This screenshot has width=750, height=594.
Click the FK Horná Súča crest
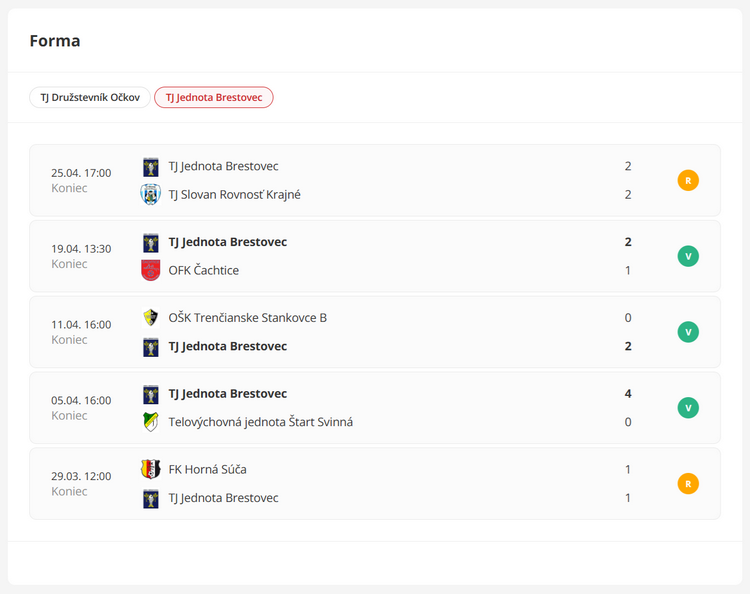click(x=151, y=469)
